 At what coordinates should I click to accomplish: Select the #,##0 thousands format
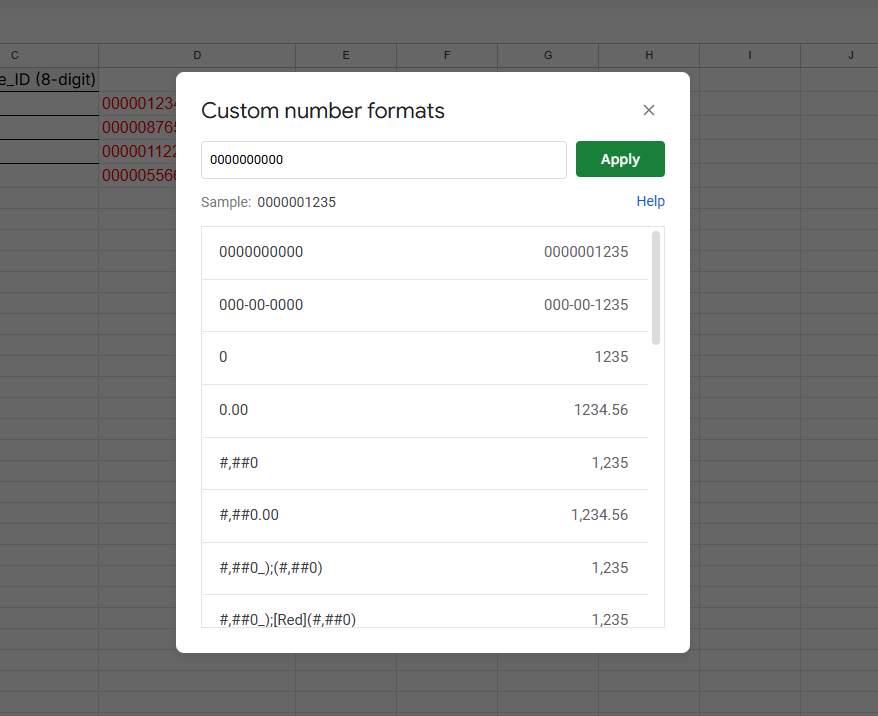click(424, 463)
